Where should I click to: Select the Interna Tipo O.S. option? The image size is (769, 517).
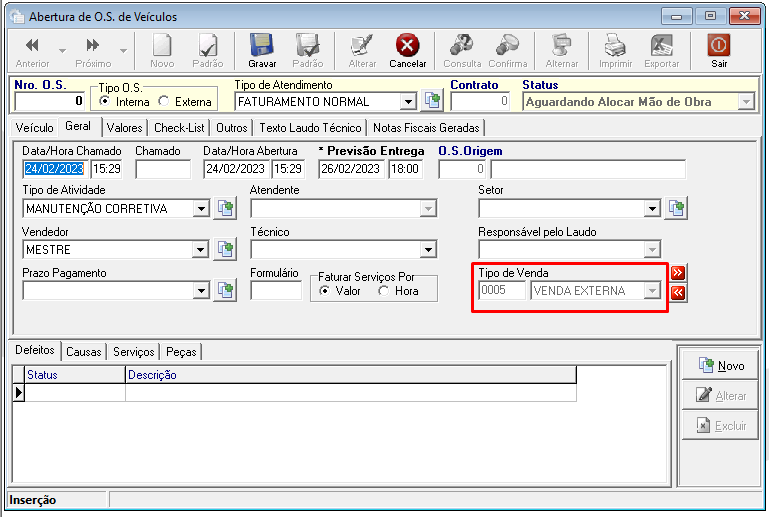click(104, 101)
